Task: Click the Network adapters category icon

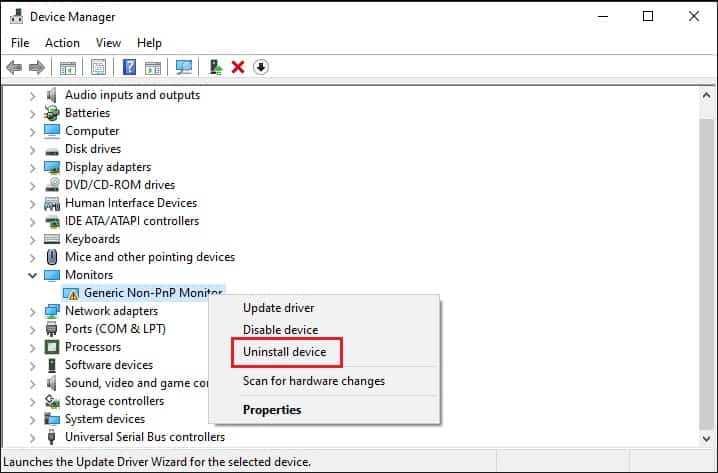Action: tap(52, 311)
